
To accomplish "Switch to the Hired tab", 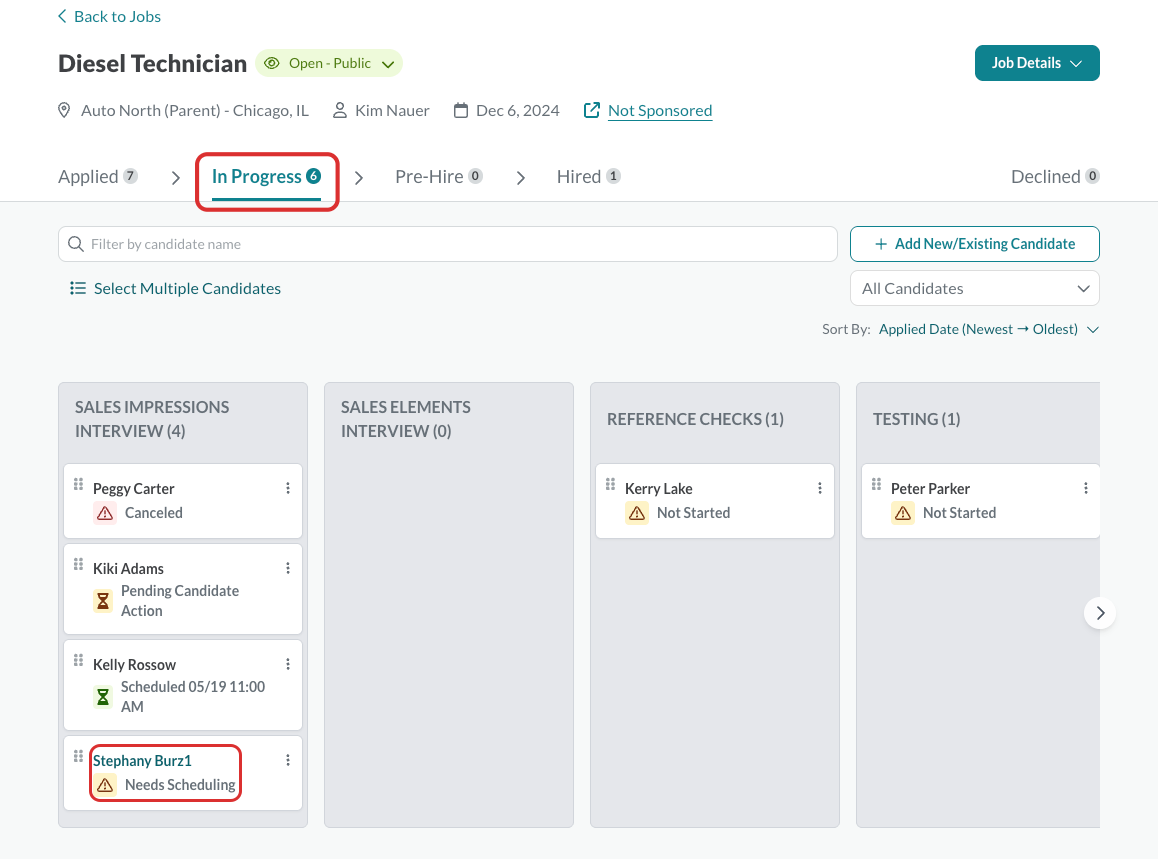I will 589,177.
